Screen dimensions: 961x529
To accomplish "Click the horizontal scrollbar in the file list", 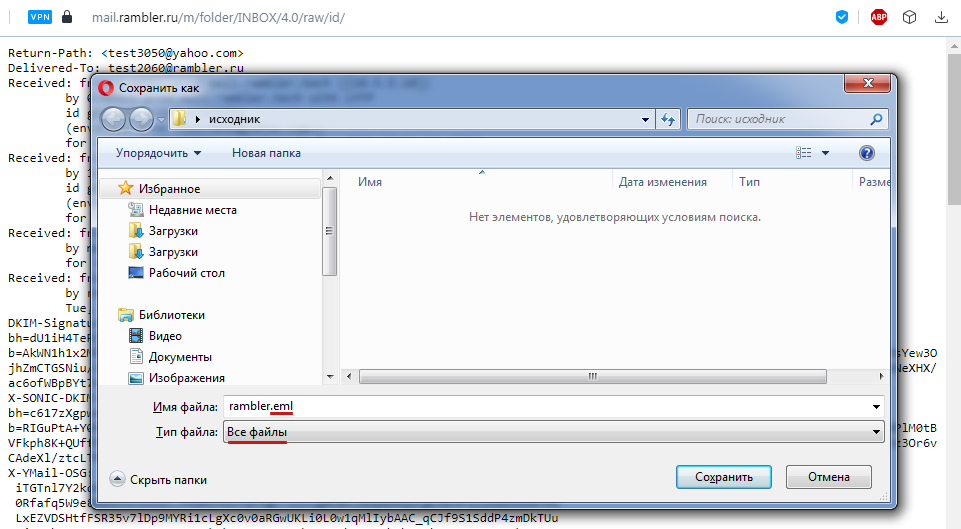I will click(592, 376).
